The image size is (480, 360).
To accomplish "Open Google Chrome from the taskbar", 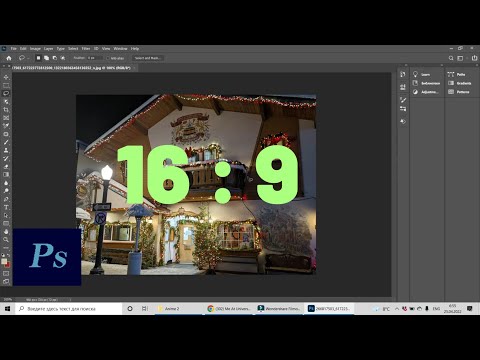I will [229, 309].
